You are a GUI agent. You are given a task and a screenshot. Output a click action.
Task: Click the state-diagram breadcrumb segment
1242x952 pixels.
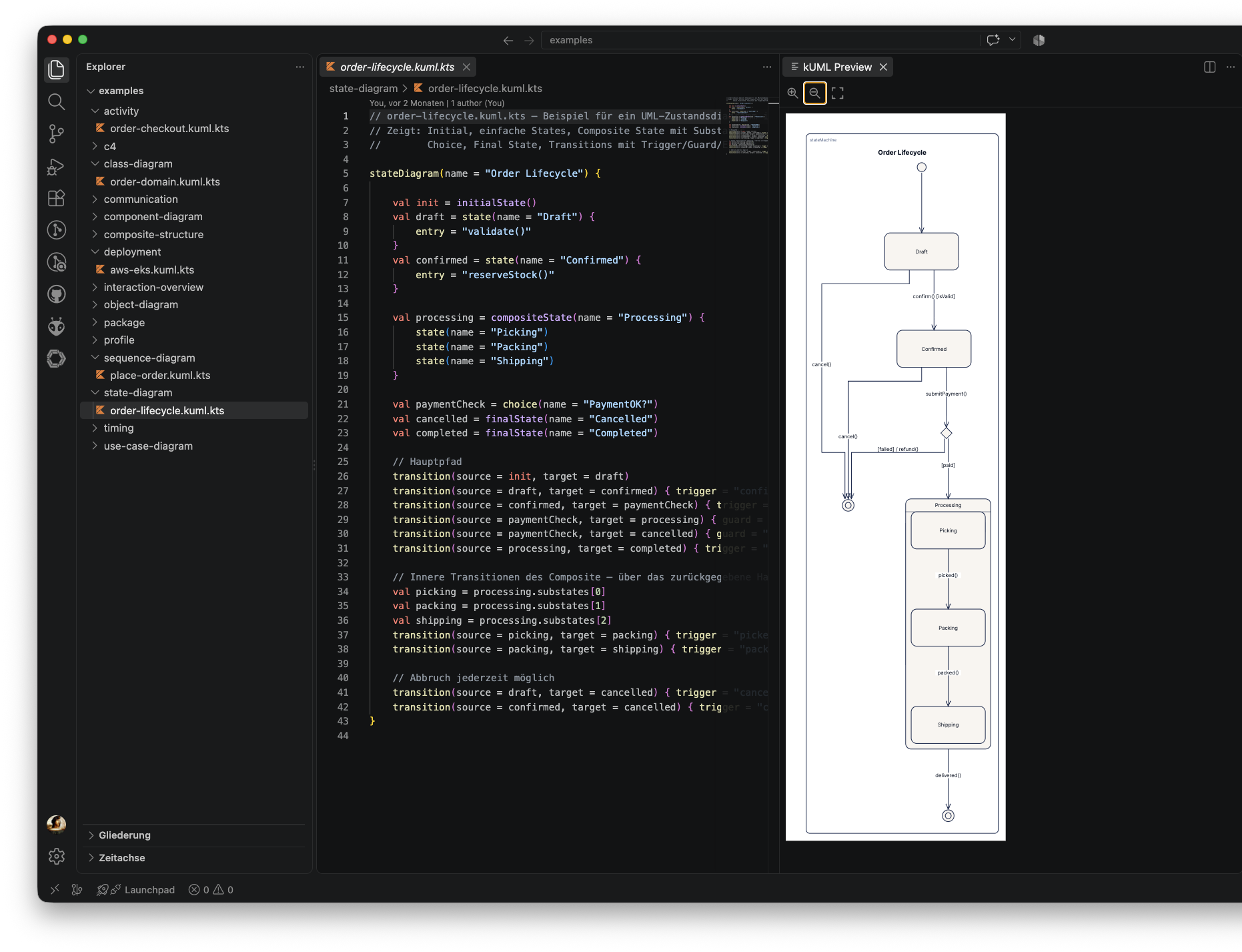click(363, 88)
